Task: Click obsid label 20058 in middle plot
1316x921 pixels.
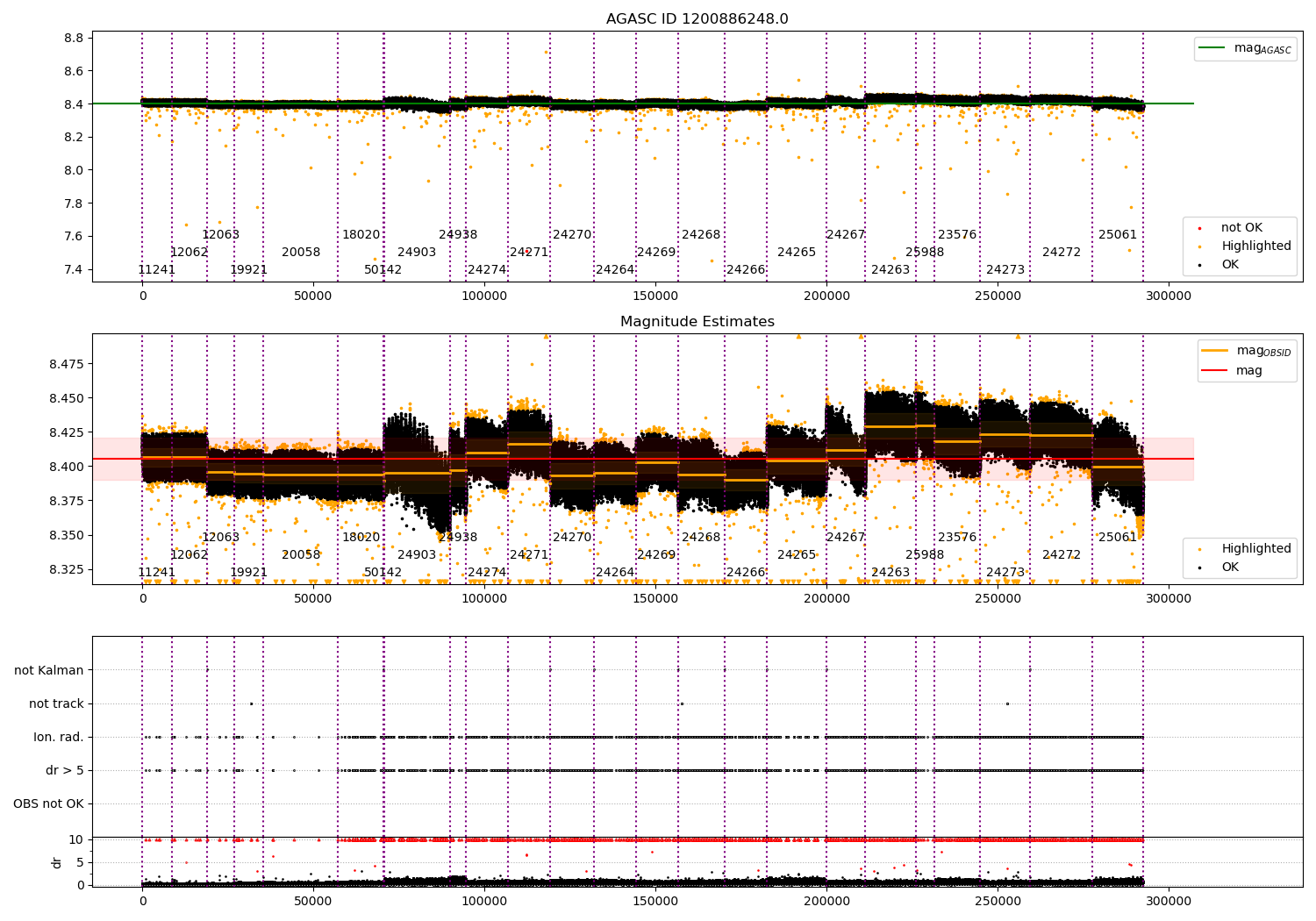Action: pos(301,554)
